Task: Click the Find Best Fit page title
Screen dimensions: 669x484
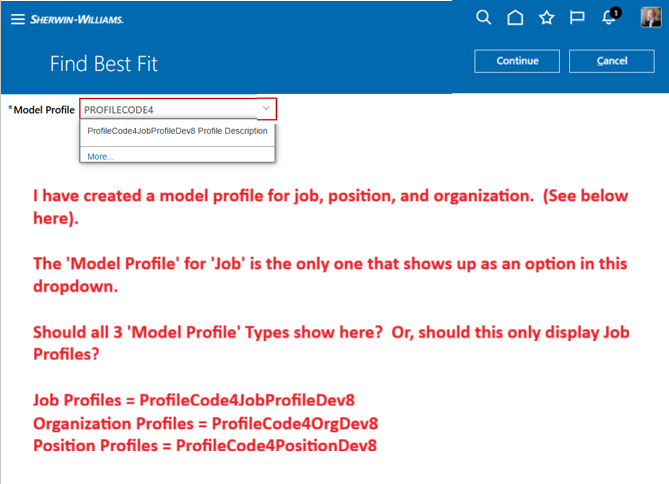Action: 104,64
